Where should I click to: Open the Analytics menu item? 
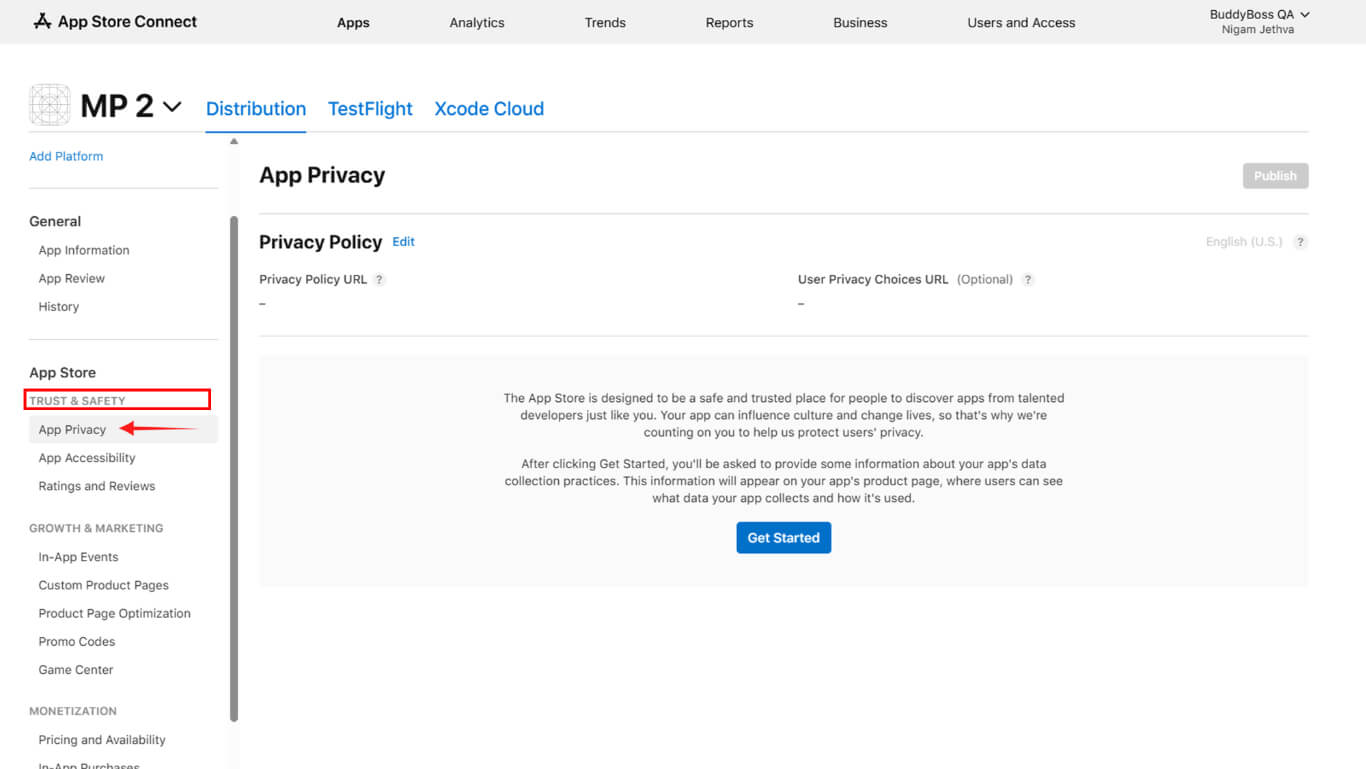point(477,22)
